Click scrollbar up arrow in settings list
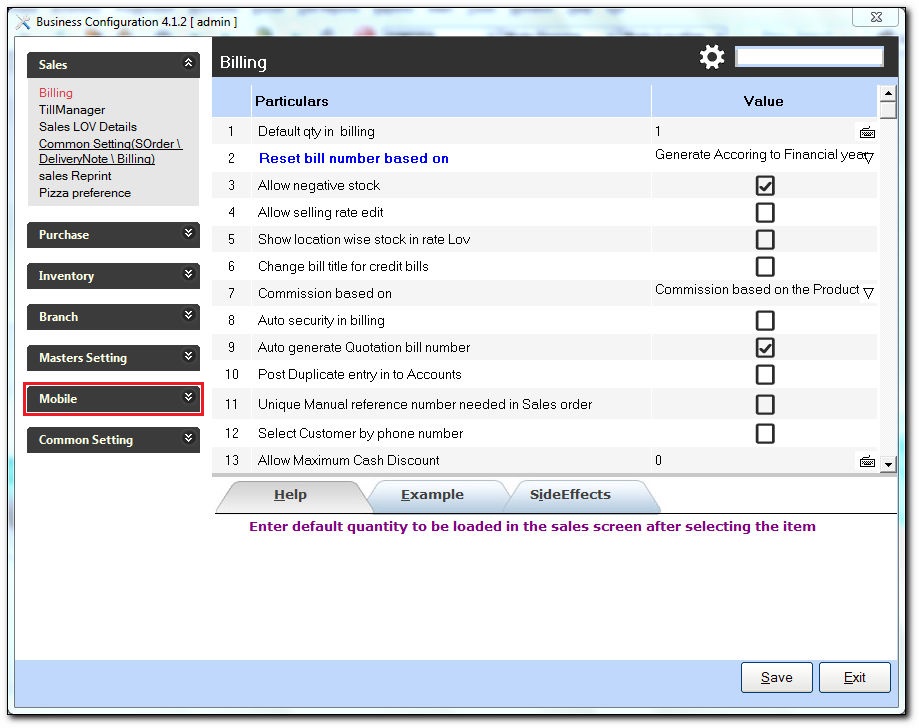The width and height of the screenshot is (919, 728). pyautogui.click(x=889, y=93)
